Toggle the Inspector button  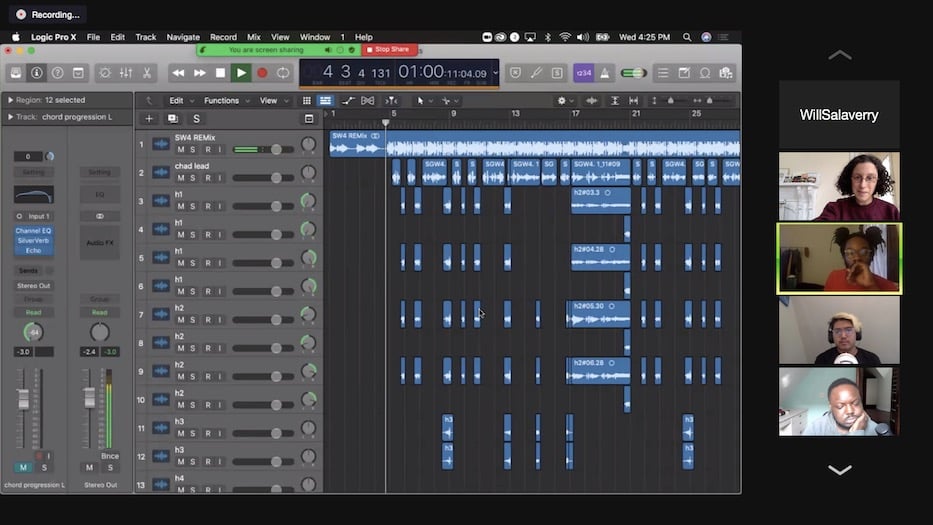point(37,73)
